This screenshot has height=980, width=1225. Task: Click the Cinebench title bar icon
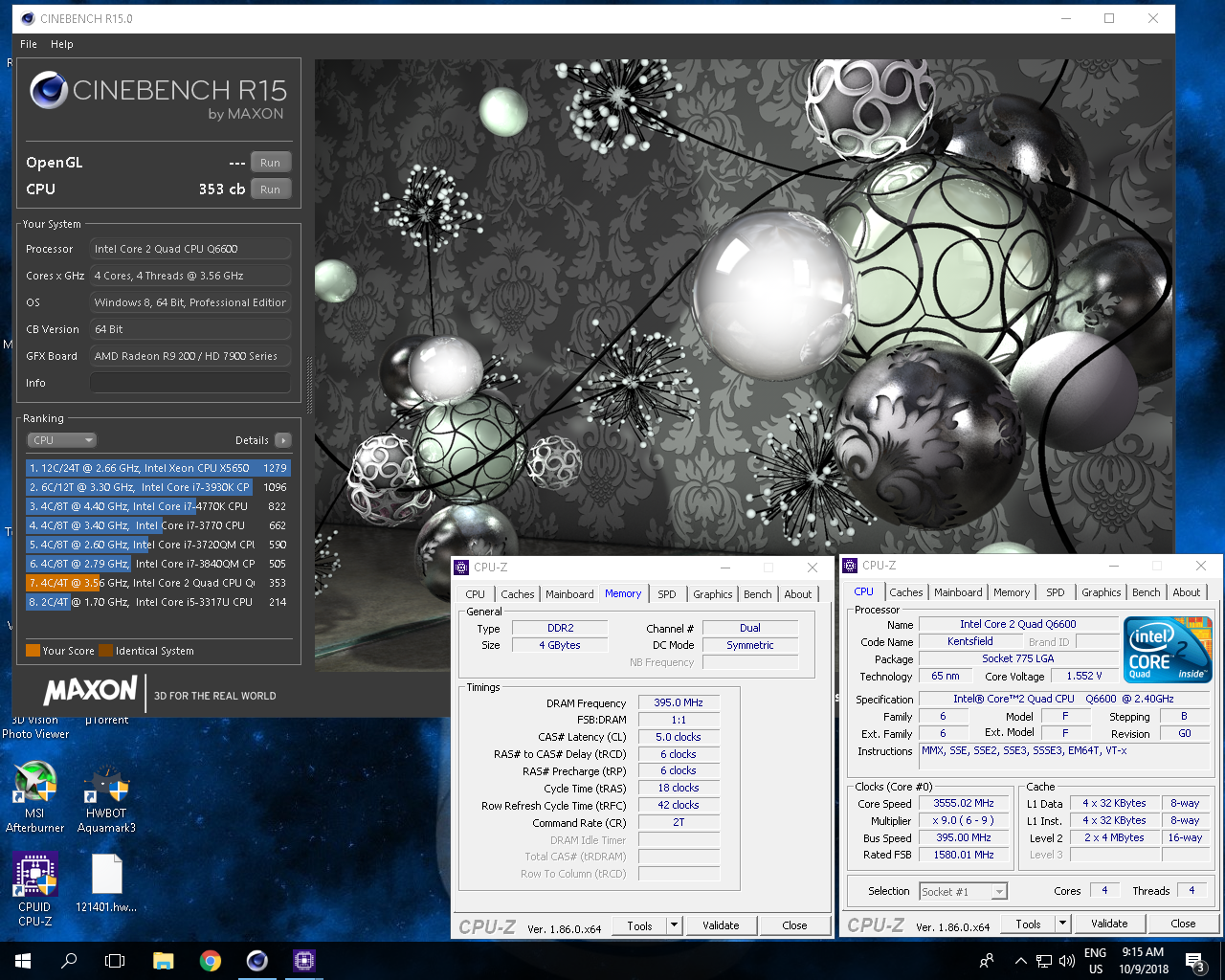pyautogui.click(x=28, y=18)
